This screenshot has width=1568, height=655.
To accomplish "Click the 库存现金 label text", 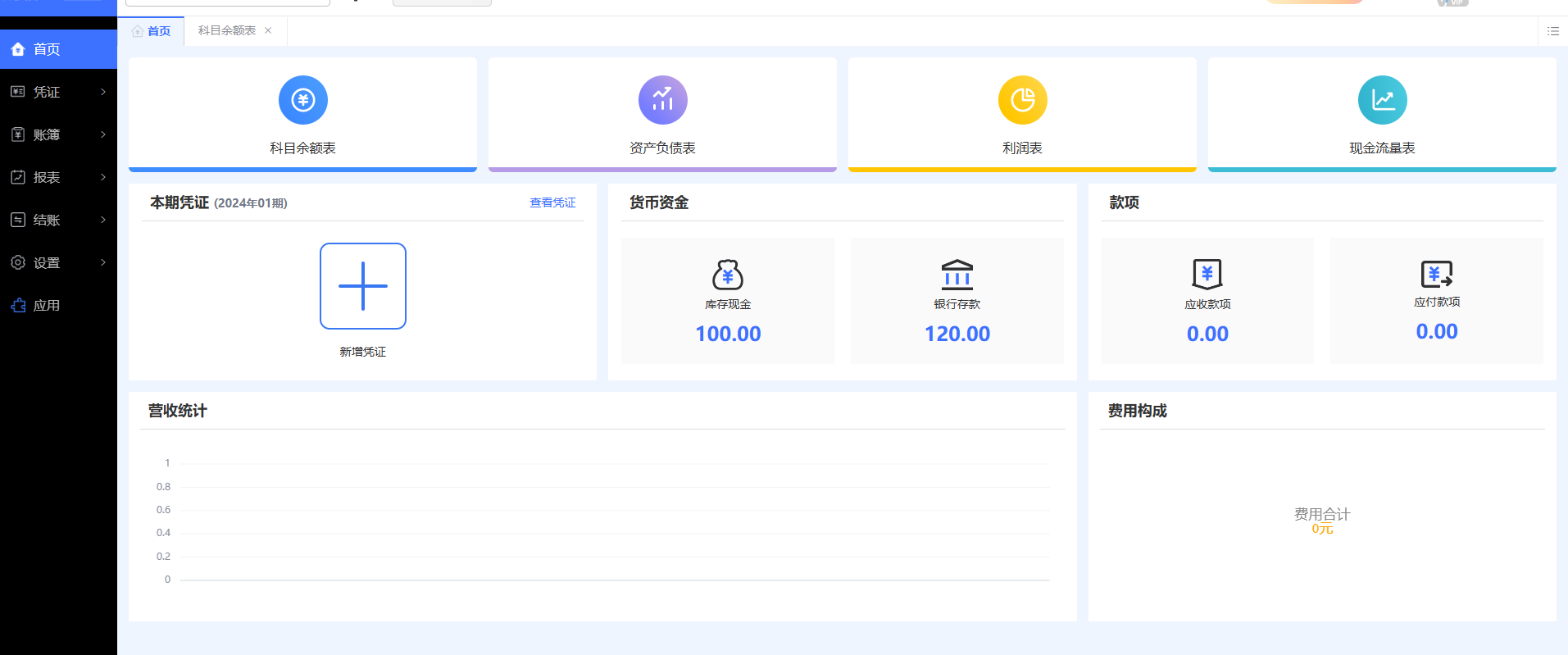I will click(728, 304).
